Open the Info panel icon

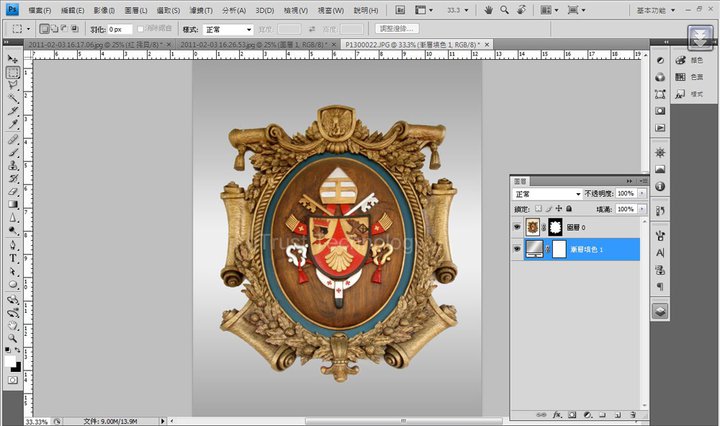(660, 186)
